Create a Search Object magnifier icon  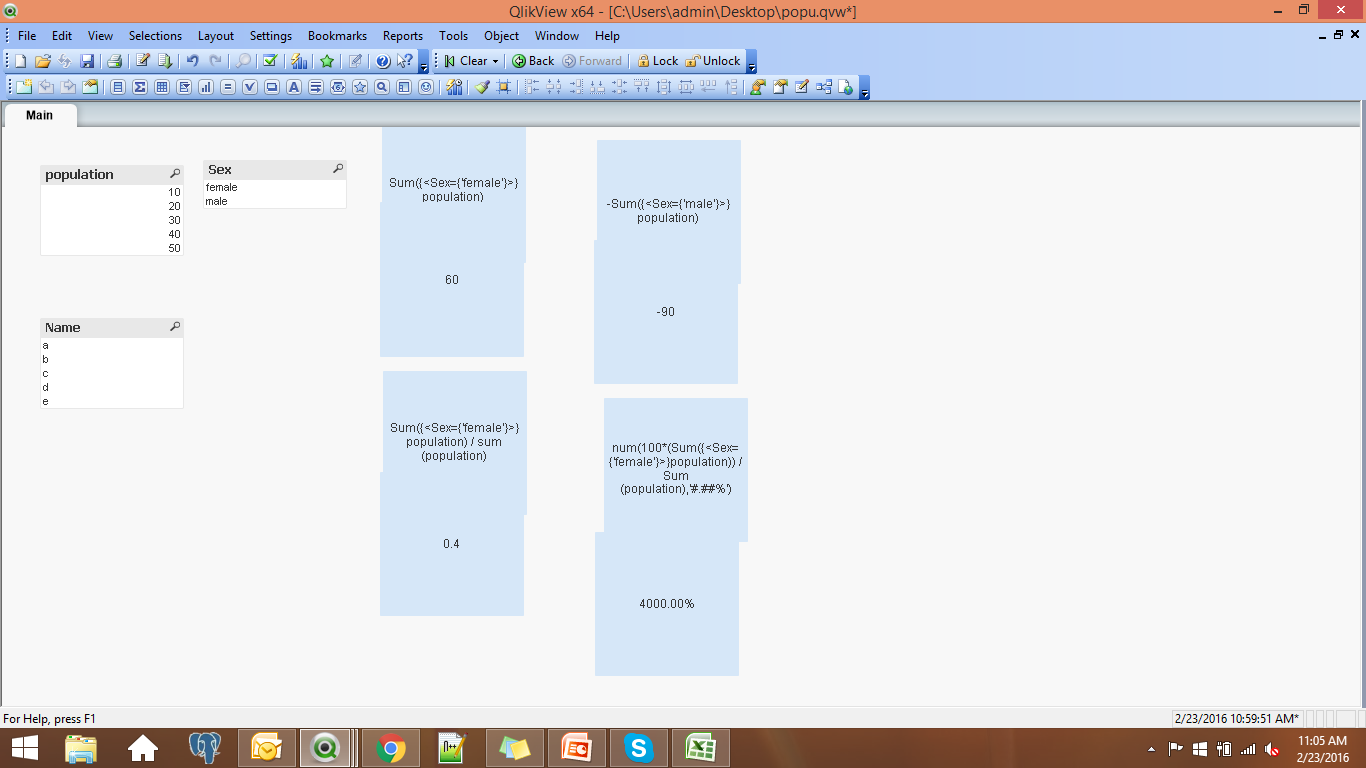click(382, 87)
